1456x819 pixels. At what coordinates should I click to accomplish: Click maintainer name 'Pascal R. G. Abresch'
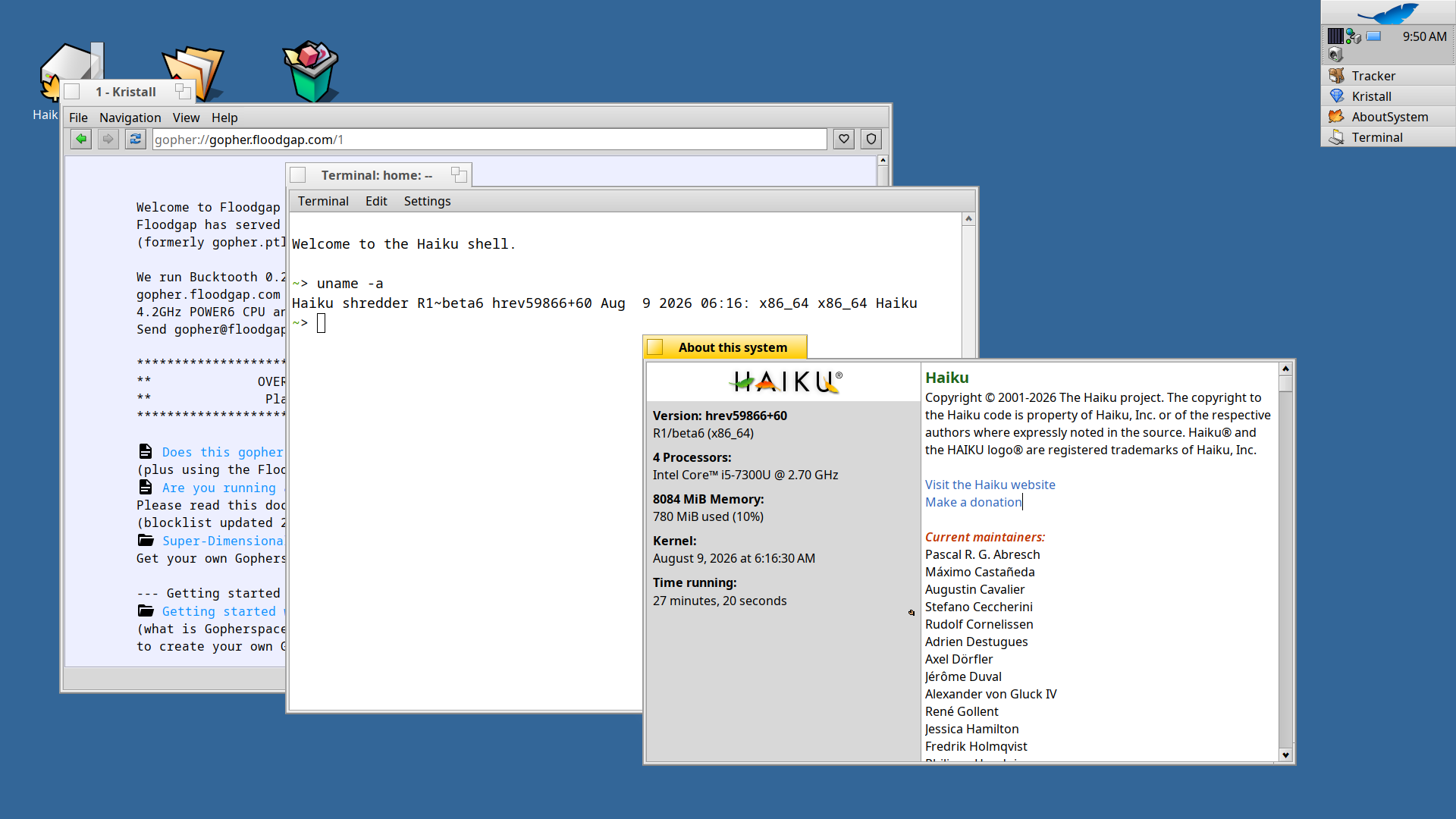[x=983, y=554]
